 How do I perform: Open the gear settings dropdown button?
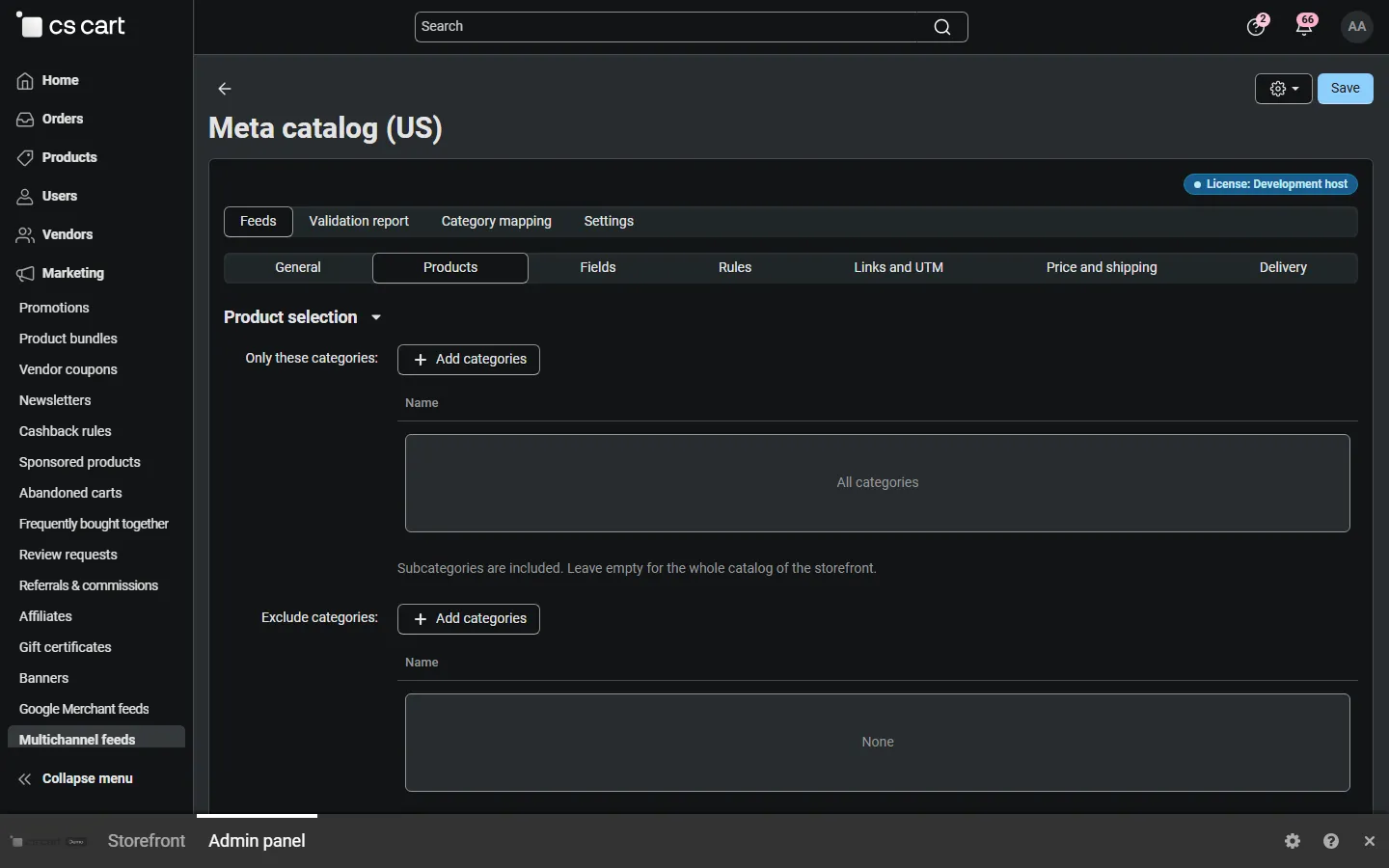[1284, 89]
